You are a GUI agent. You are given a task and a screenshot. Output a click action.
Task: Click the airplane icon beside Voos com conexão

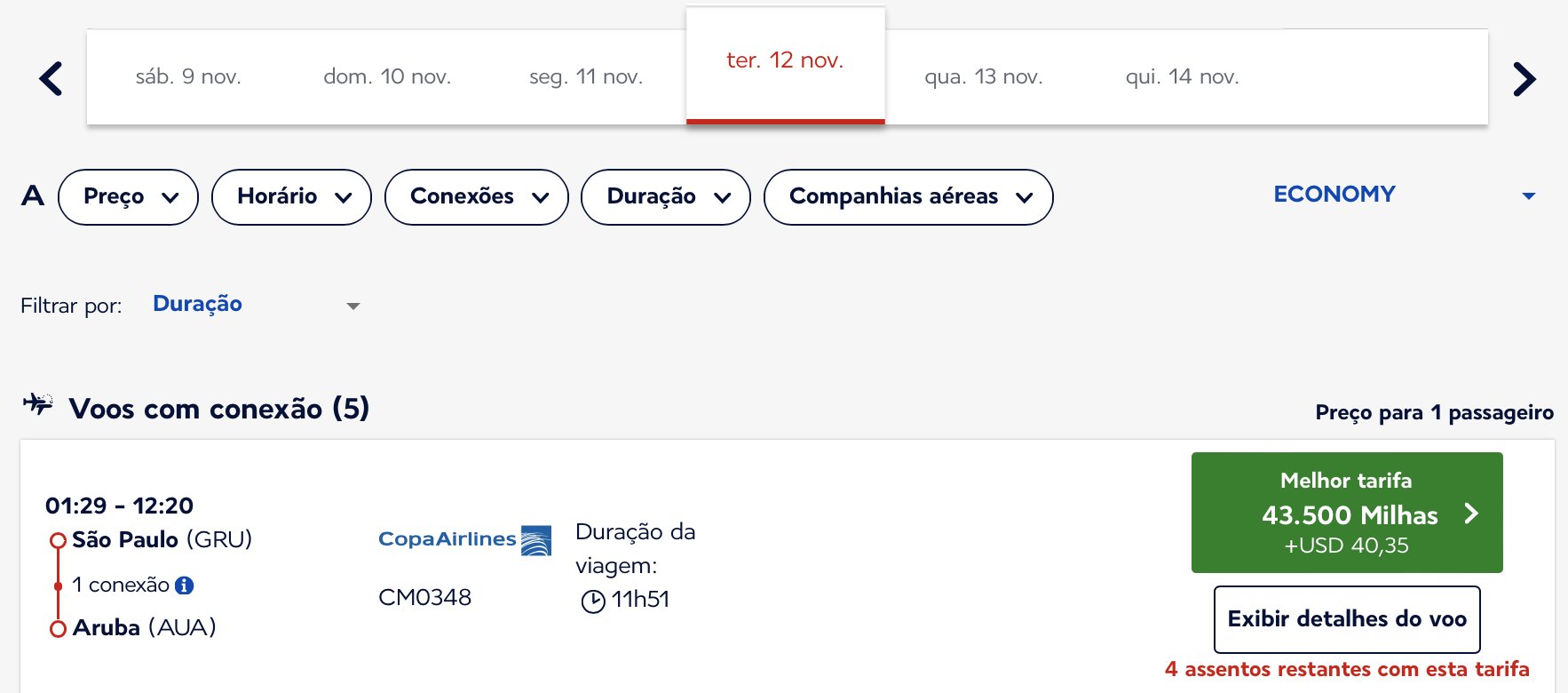tap(38, 404)
